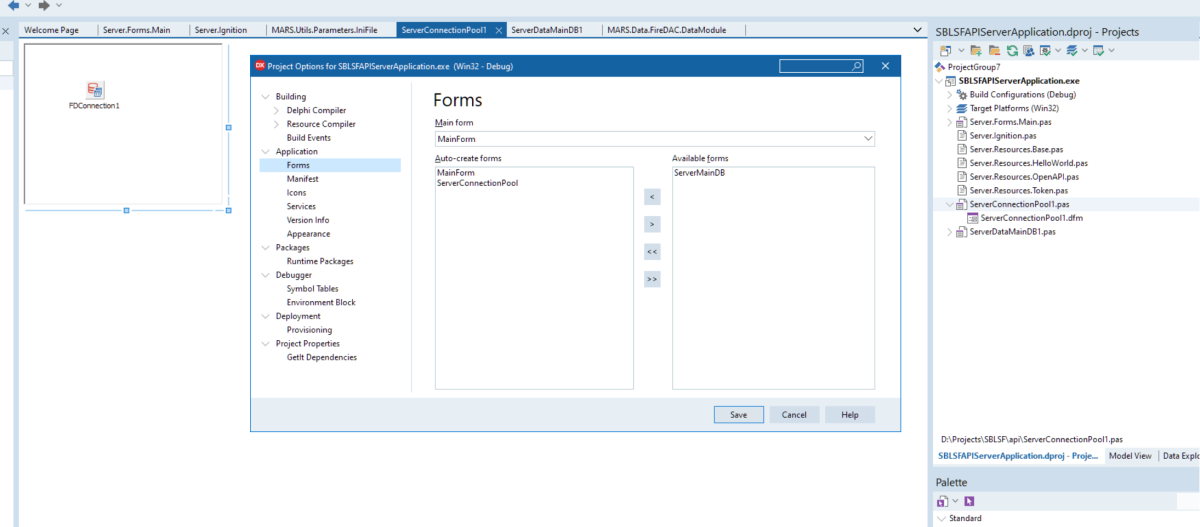This screenshot has height=527, width=1200.
Task: Switch to Model View tab
Action: pos(1130,455)
